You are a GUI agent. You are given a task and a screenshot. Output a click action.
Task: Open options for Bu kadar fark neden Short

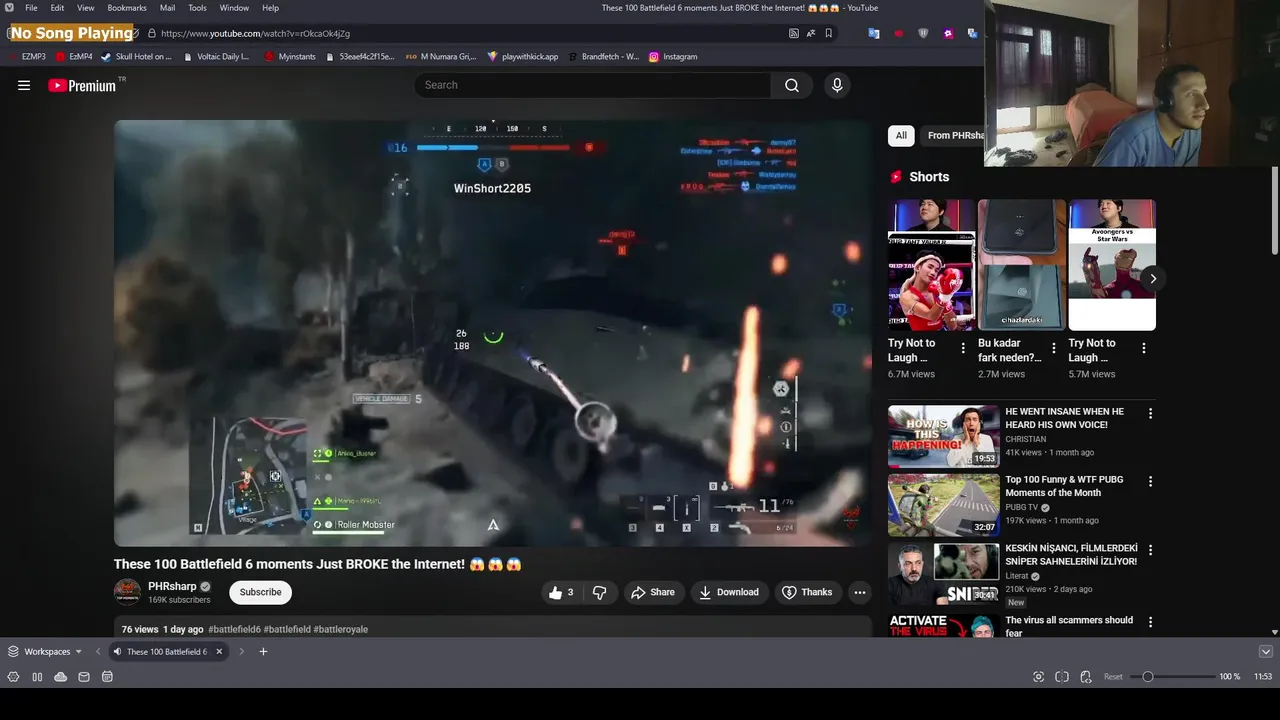pyautogui.click(x=1053, y=349)
